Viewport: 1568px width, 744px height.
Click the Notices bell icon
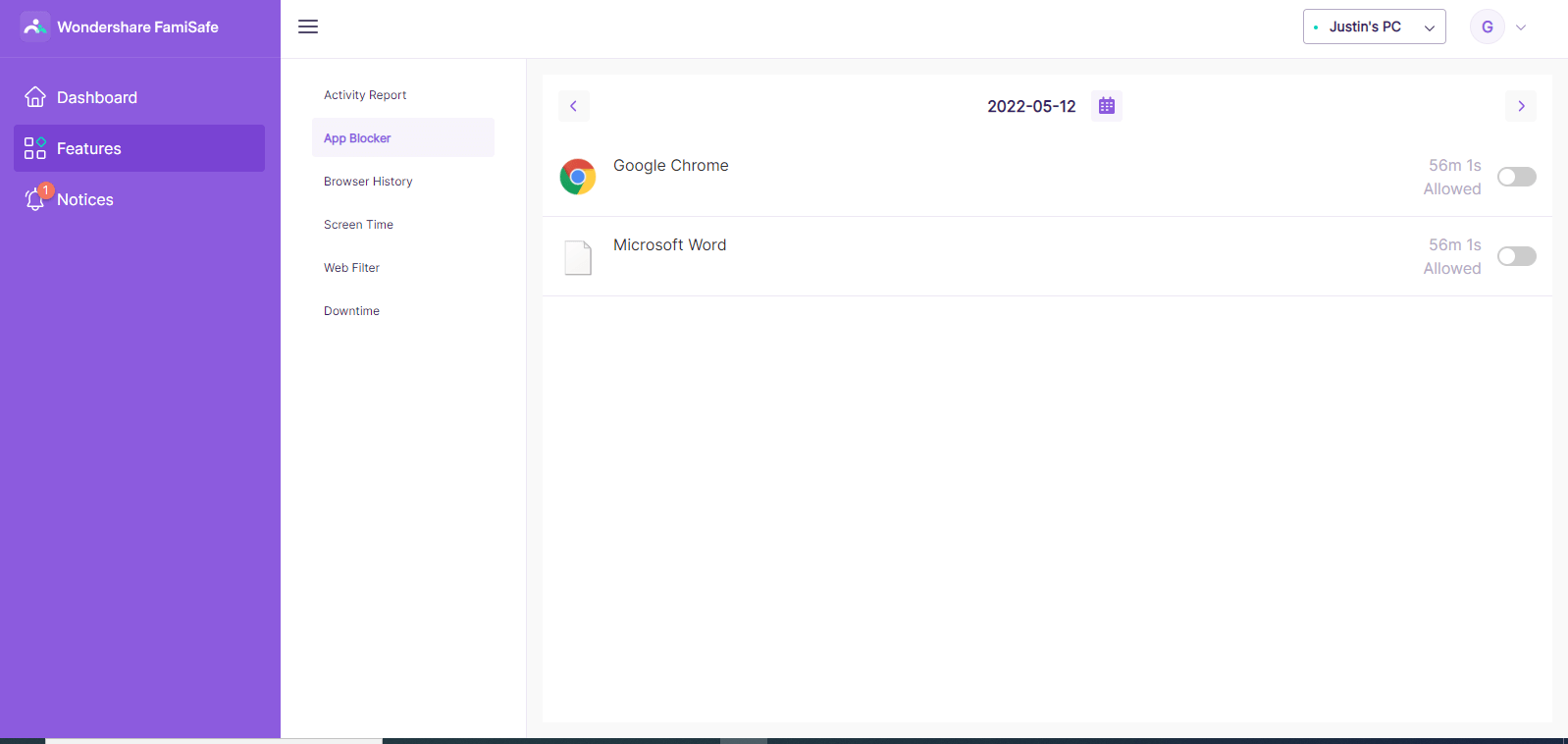(35, 199)
